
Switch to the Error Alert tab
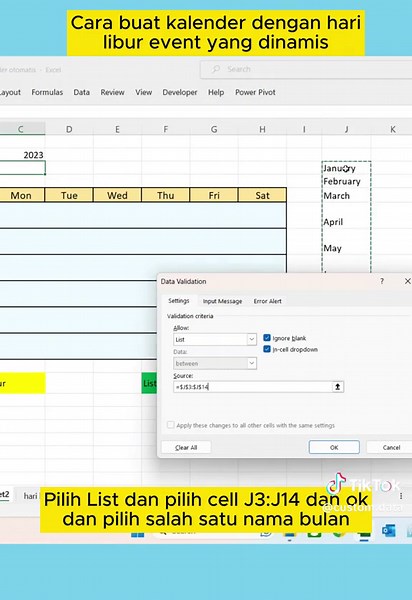267,302
